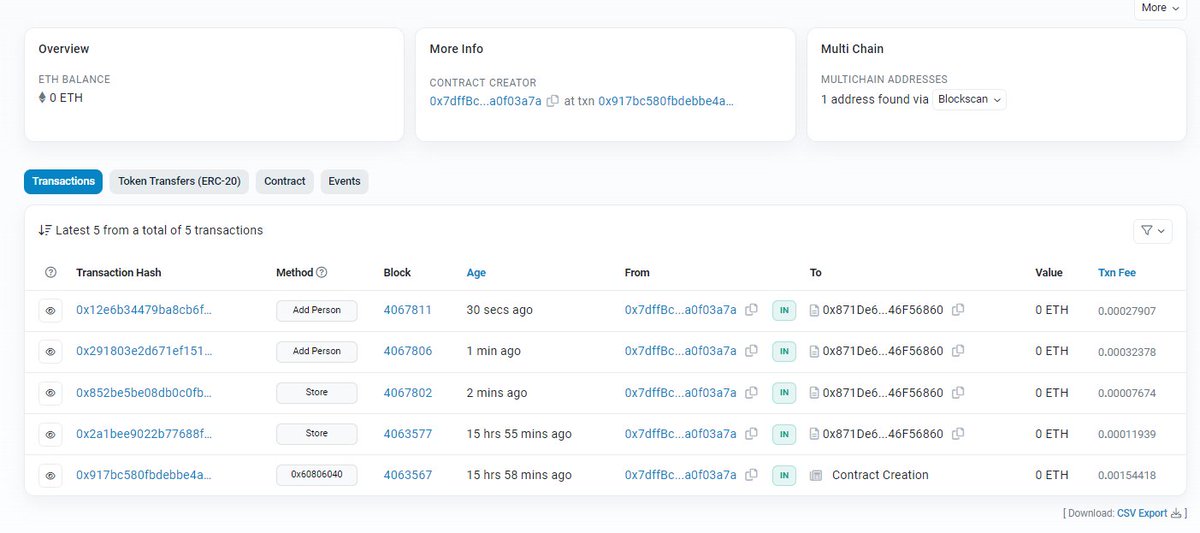1200x533 pixels.
Task: Click the 0.00154418 transaction fee
Action: tap(1126, 475)
